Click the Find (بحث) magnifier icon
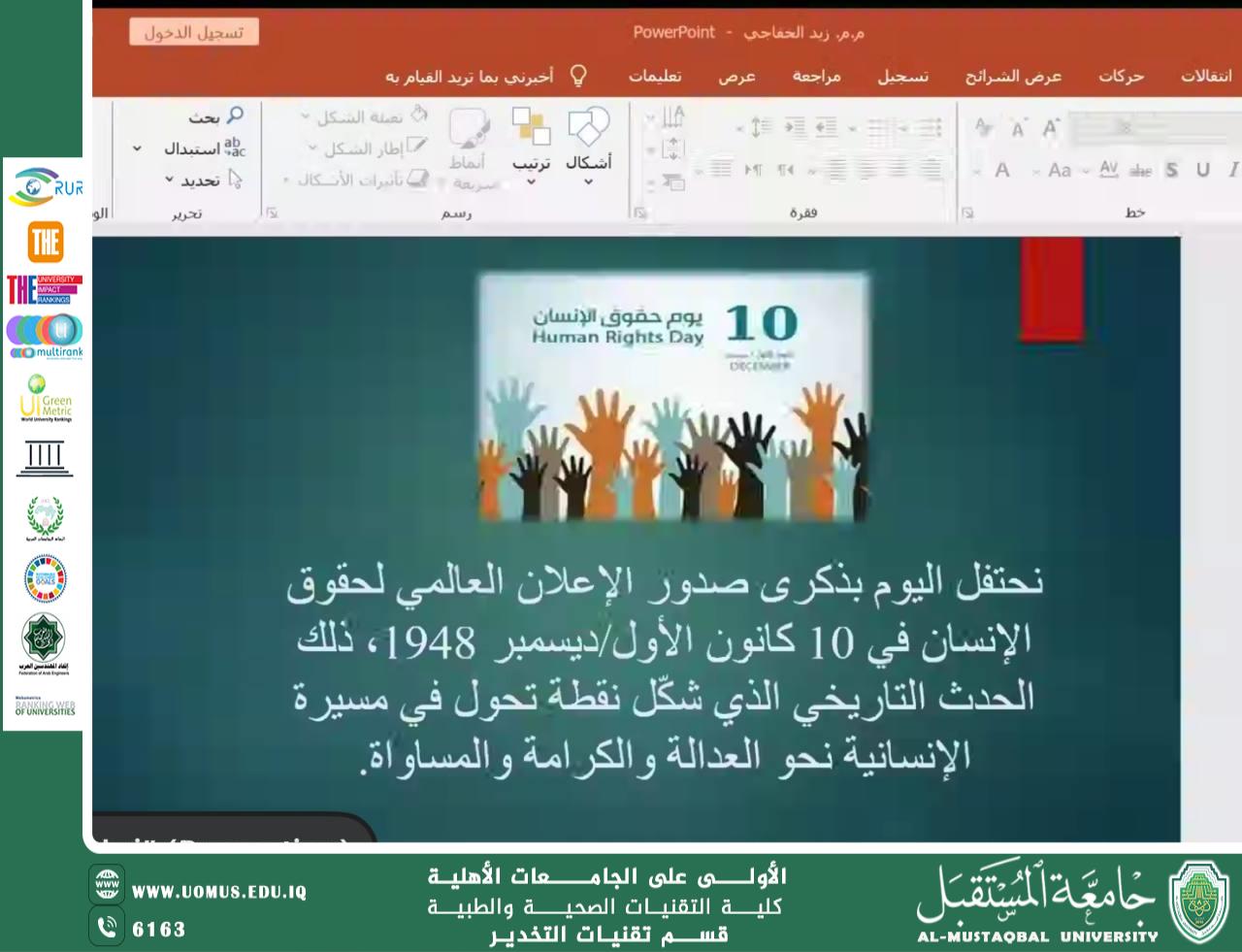The height and width of the screenshot is (952, 1242). coord(235,116)
